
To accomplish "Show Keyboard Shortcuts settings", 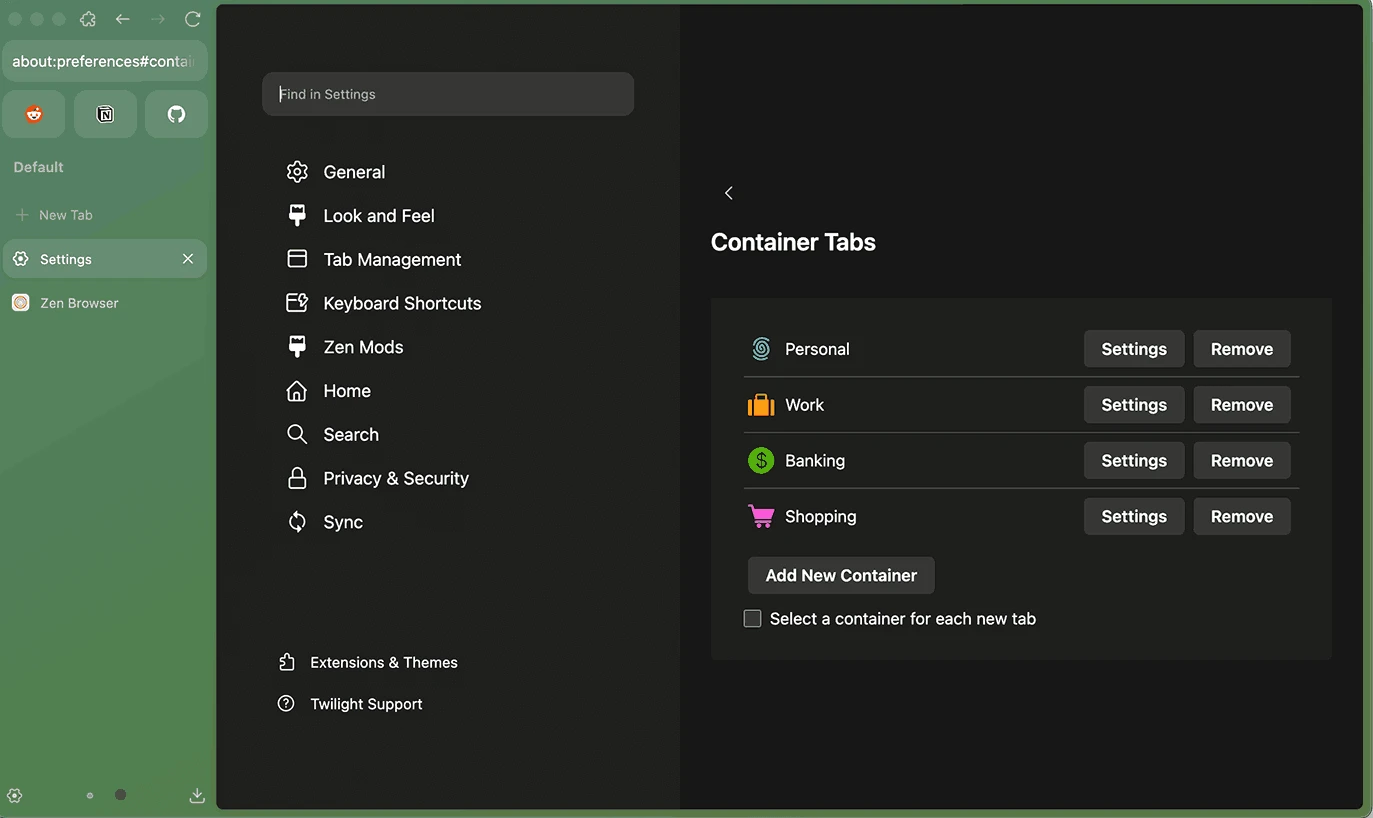I will (383, 303).
